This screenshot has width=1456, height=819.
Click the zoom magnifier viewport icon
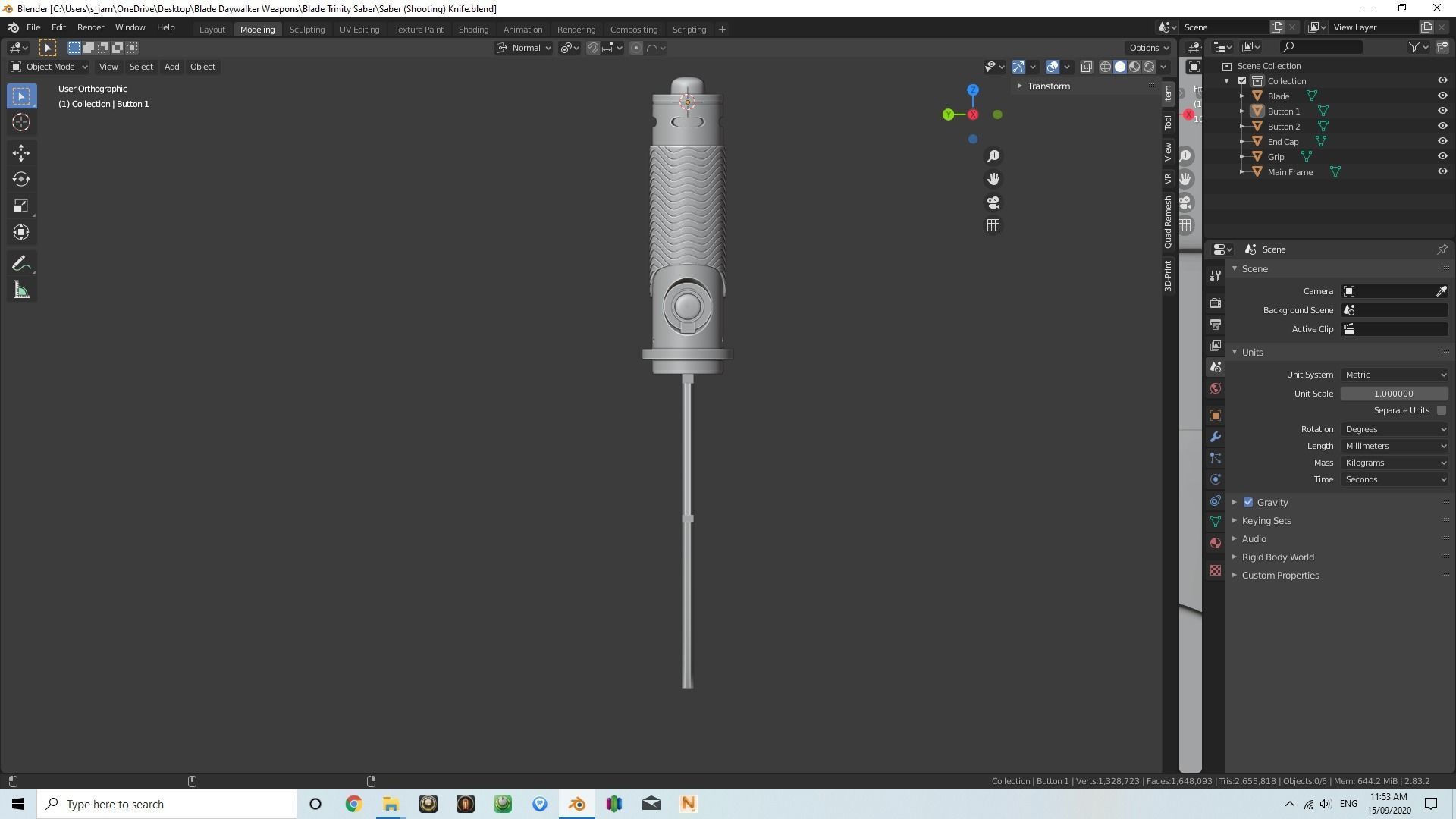pos(993,156)
